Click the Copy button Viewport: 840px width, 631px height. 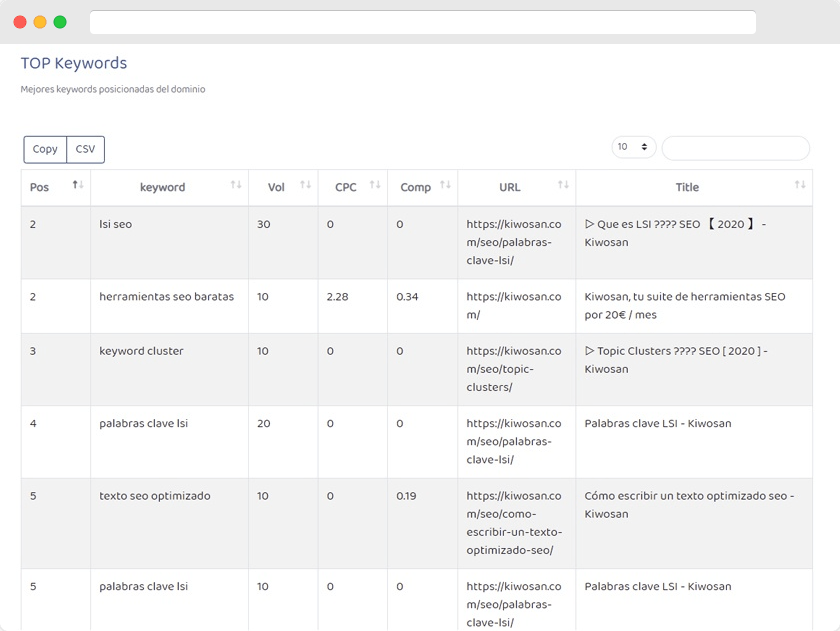[45, 149]
